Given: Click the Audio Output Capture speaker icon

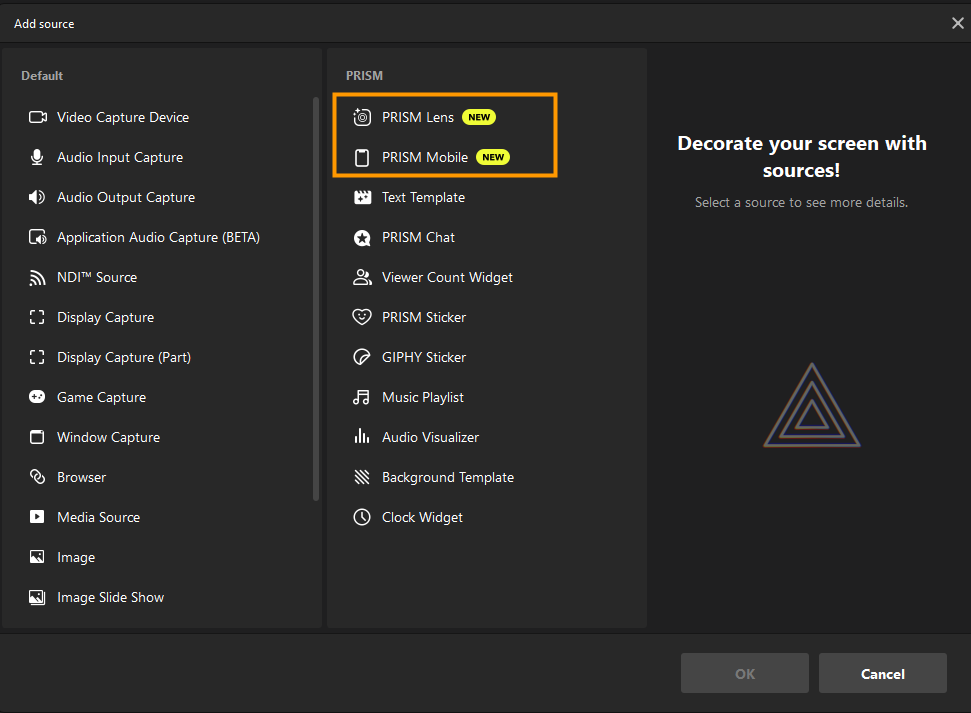Looking at the screenshot, I should pyautogui.click(x=37, y=197).
